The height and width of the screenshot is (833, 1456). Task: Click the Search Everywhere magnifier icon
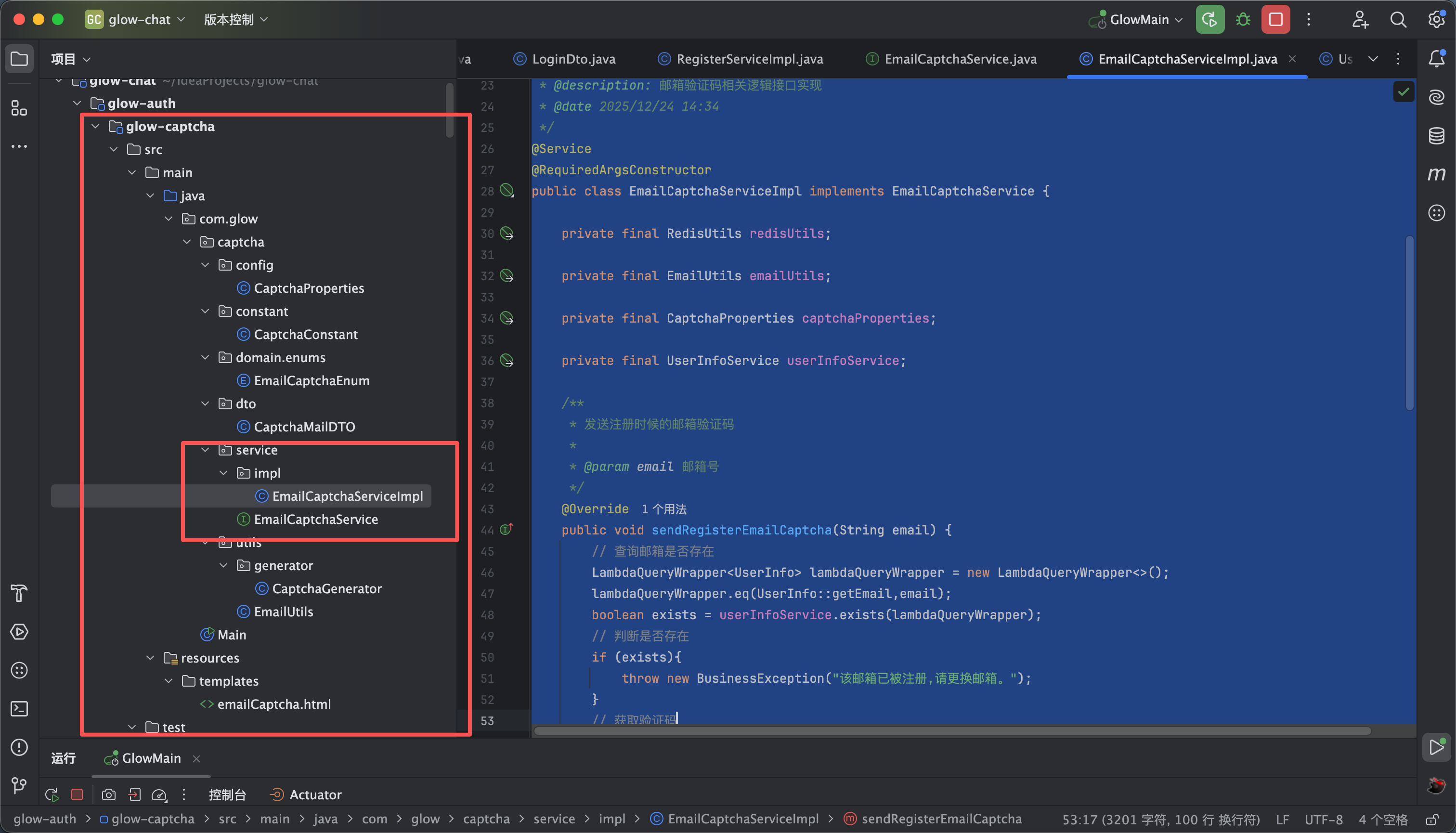(1398, 19)
